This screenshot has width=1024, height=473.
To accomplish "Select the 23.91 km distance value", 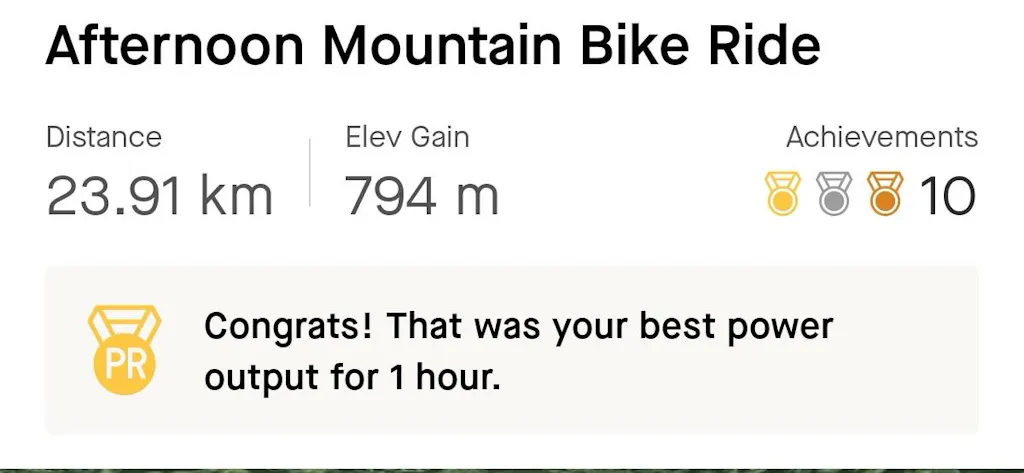I will tap(159, 197).
